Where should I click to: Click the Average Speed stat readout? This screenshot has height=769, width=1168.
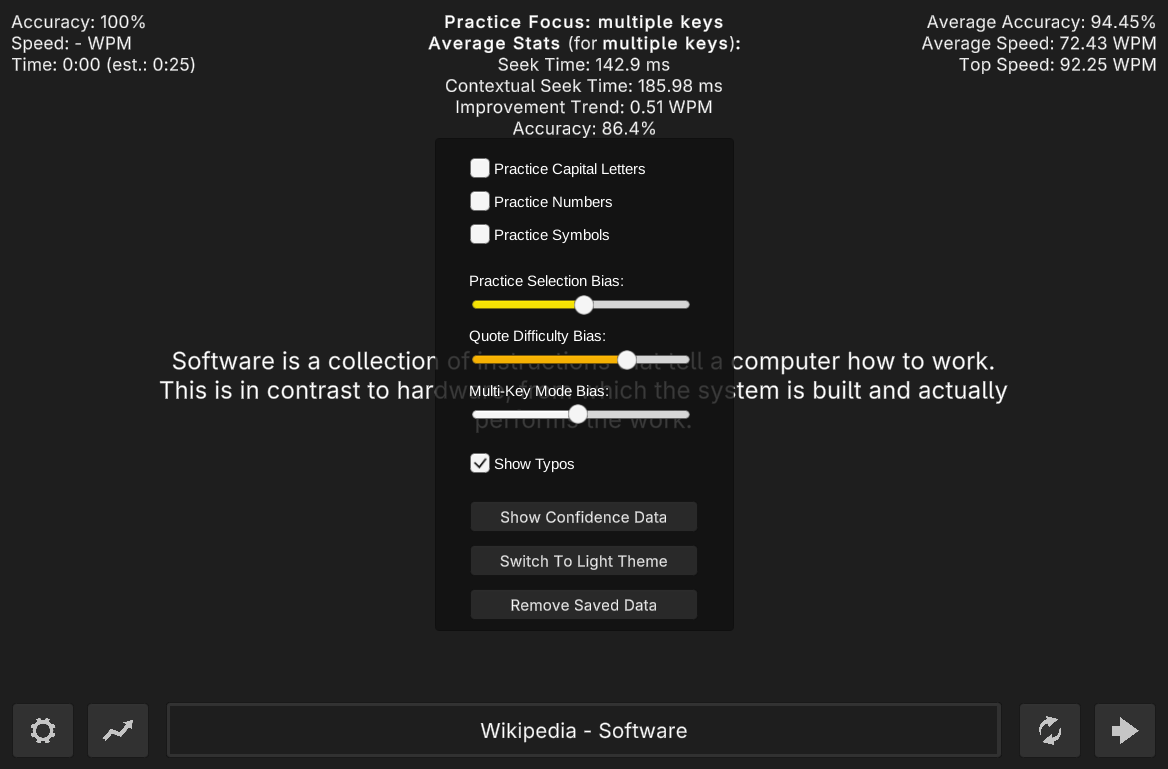pyautogui.click(x=1038, y=43)
